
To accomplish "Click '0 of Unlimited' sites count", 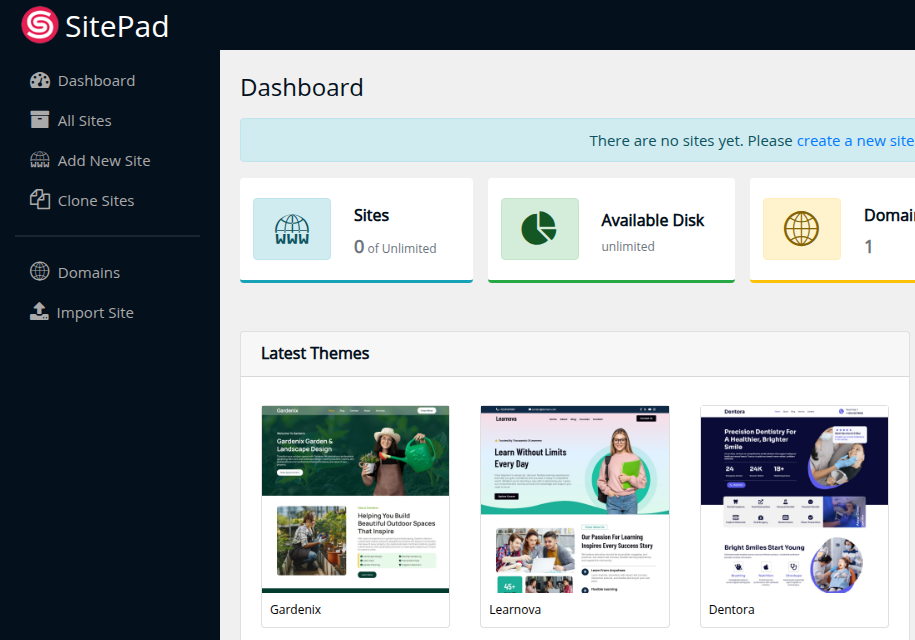I will point(395,247).
